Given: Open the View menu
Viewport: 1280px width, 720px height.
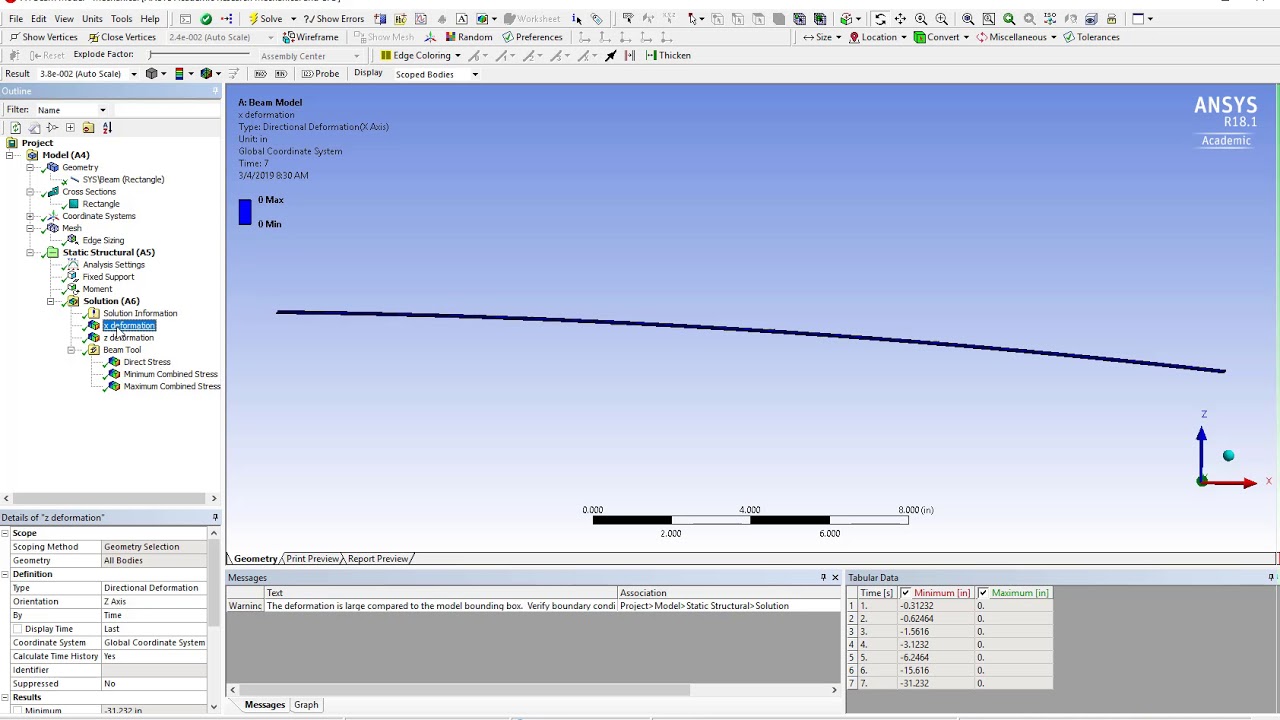Looking at the screenshot, I should 64,19.
